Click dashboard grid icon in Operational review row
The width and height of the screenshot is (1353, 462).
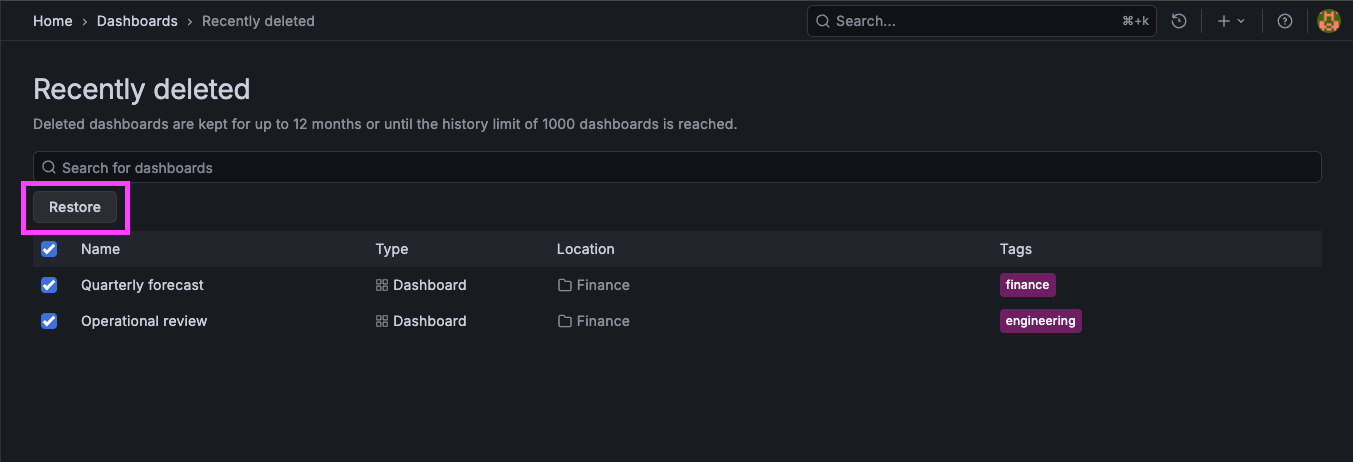tap(381, 321)
